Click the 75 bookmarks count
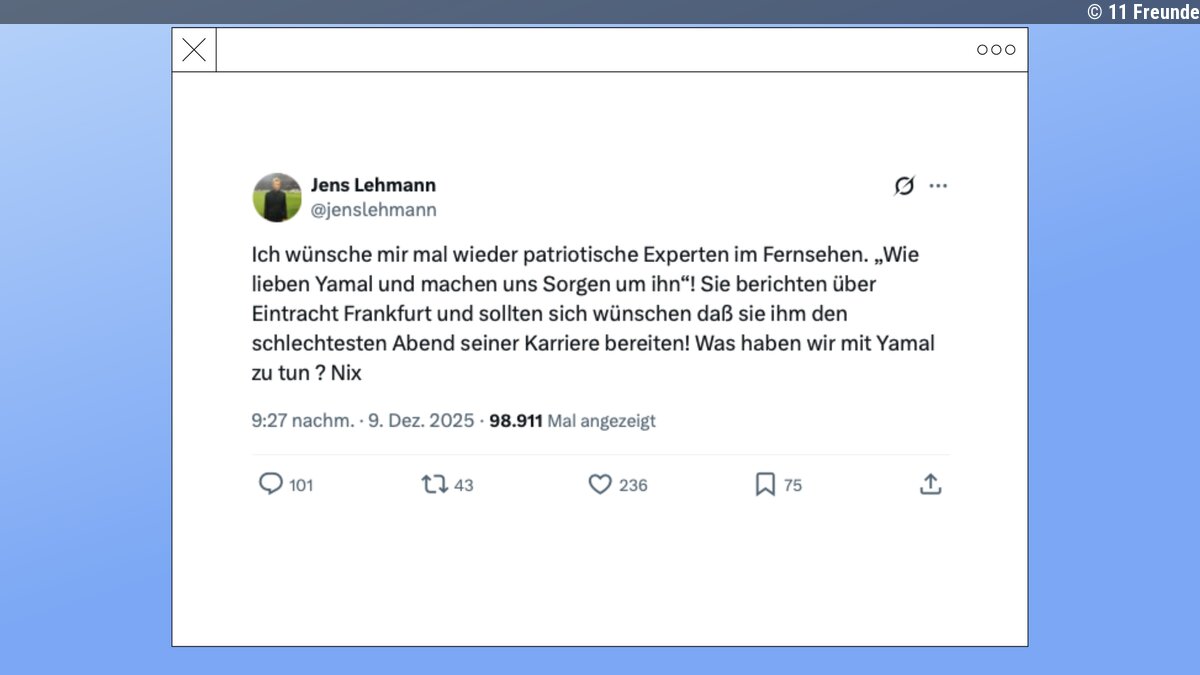 coord(792,485)
